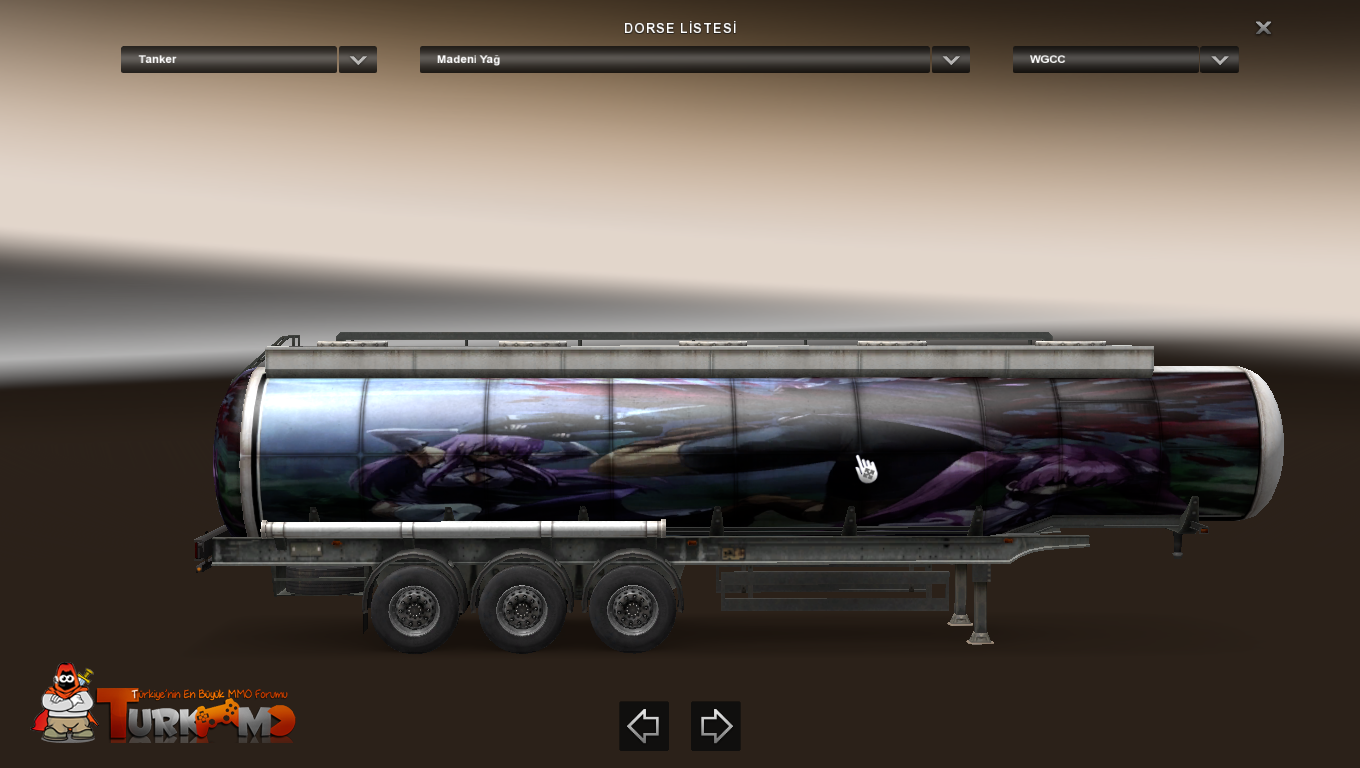1360x768 pixels.
Task: Expand the arrow next to WGCC
Action: click(x=1220, y=59)
